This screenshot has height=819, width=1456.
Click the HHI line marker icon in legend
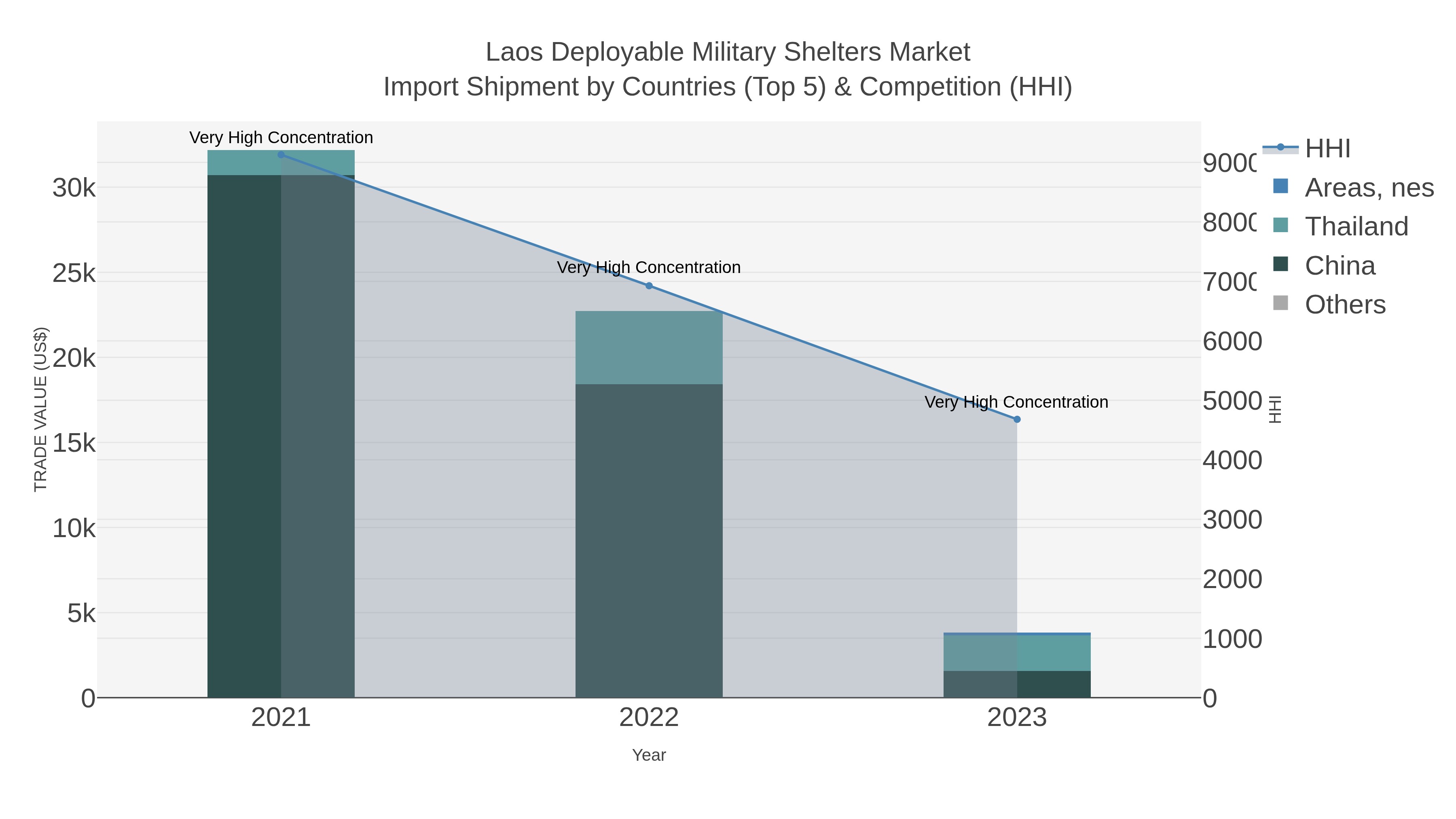pos(1280,148)
